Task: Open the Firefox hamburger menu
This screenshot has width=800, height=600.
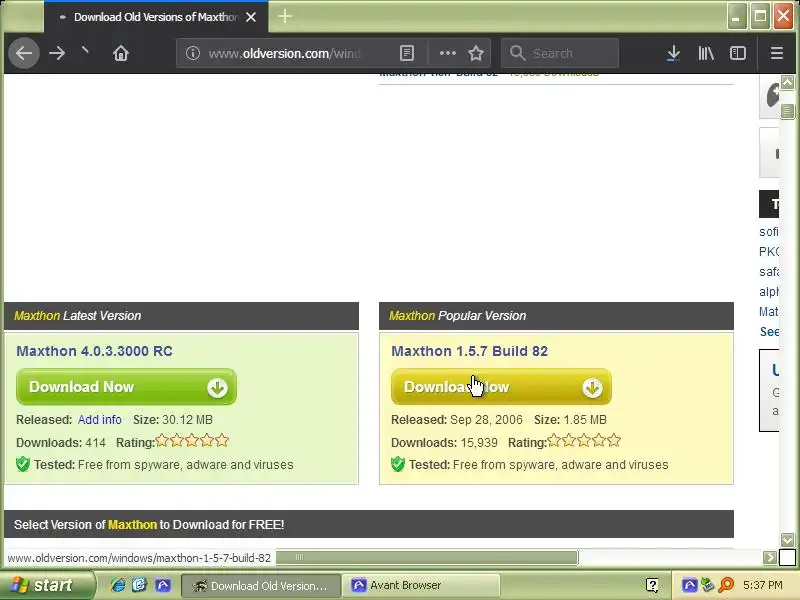Action: (x=777, y=53)
